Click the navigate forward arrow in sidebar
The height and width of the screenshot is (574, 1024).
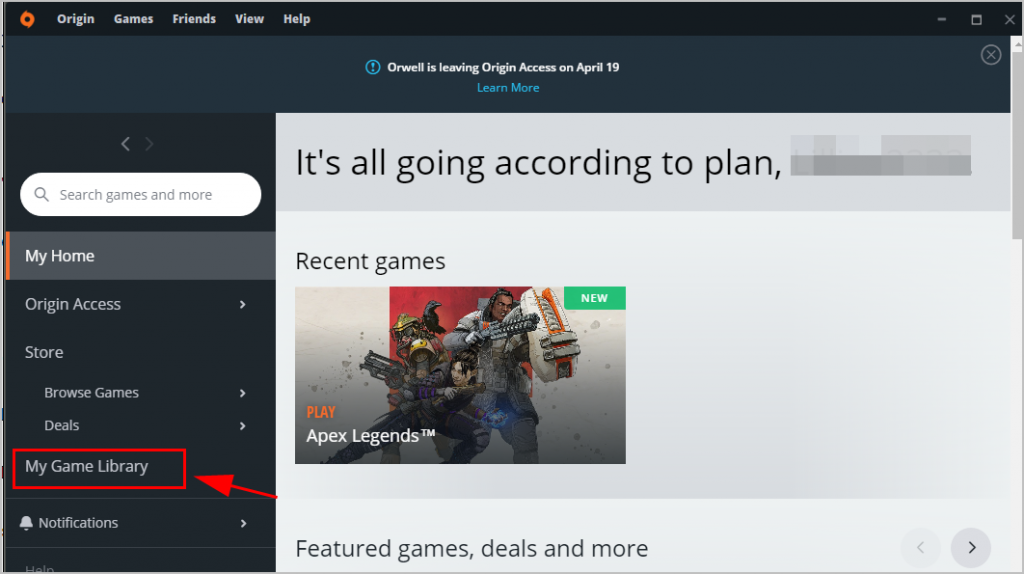tap(150, 144)
